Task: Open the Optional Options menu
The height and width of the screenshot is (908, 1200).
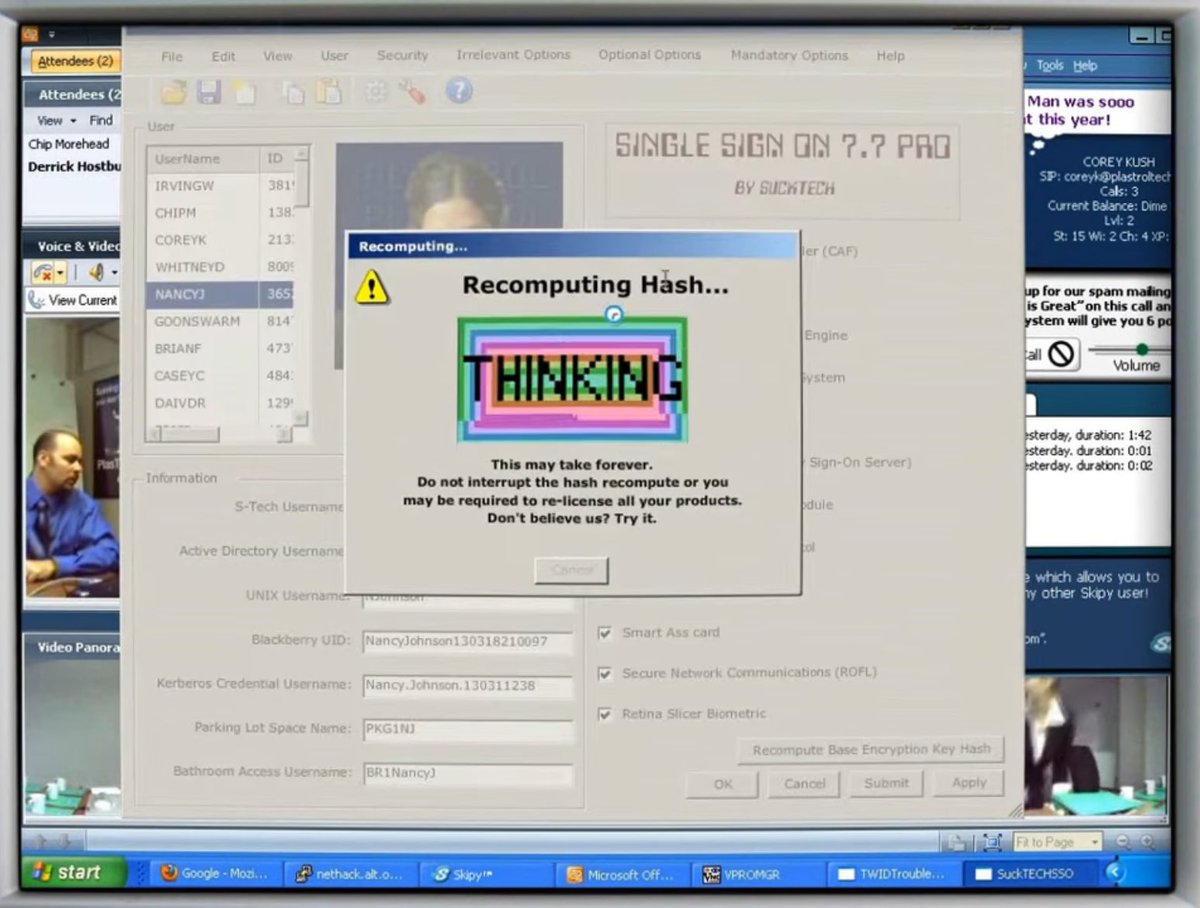Action: (650, 55)
